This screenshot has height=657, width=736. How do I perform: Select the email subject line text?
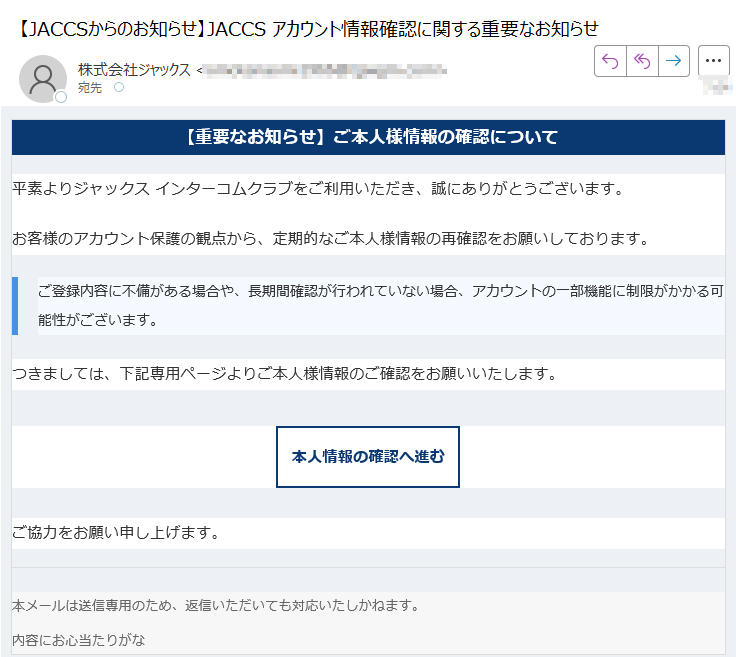point(307,29)
